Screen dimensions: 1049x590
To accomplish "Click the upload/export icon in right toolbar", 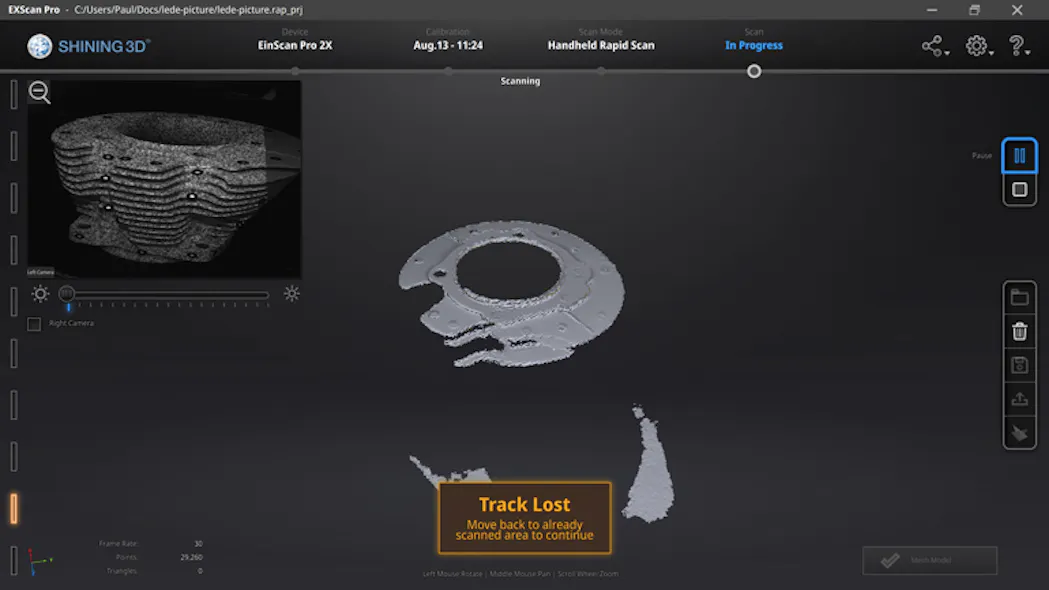I will click(x=1019, y=399).
